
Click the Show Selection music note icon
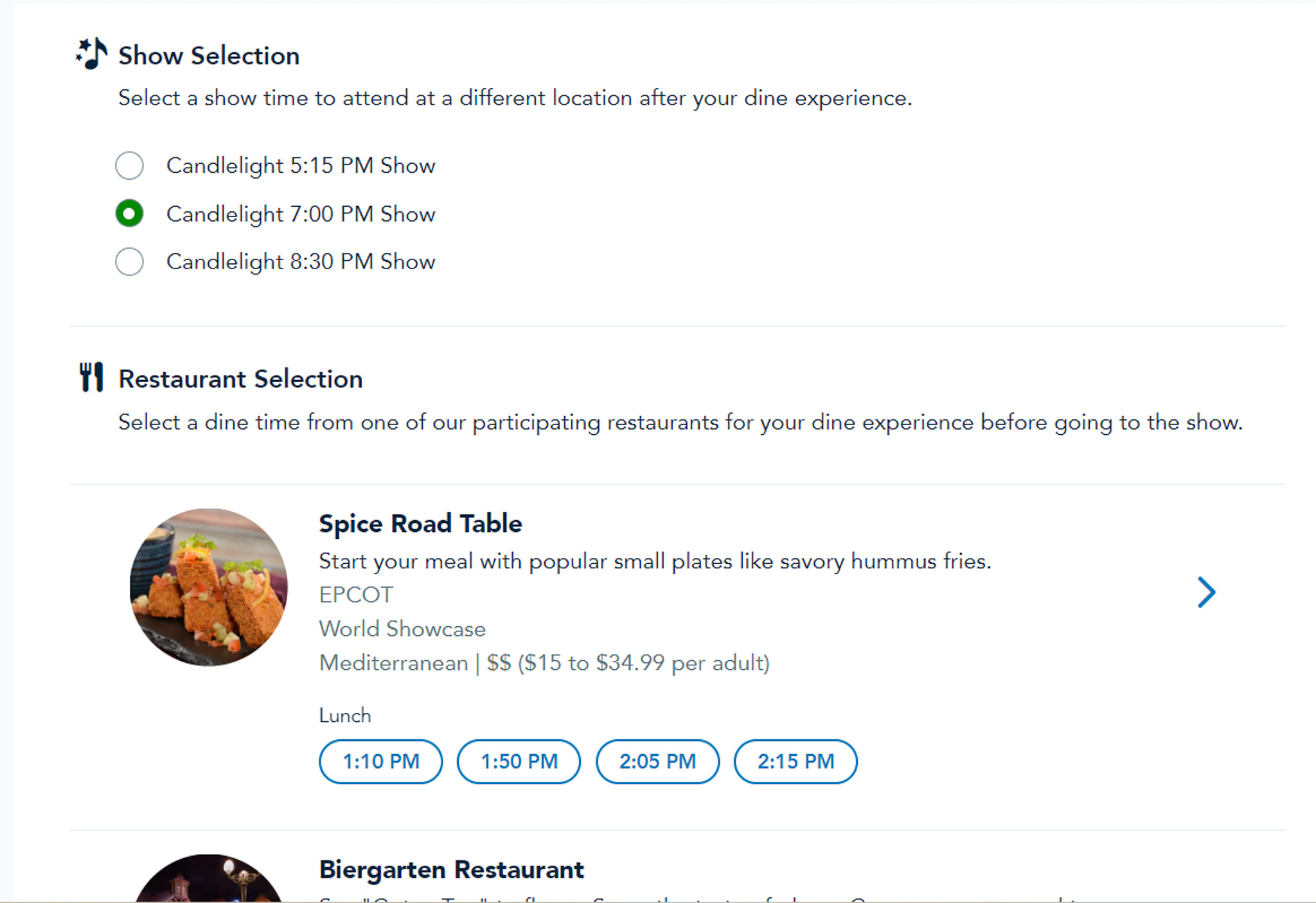(x=92, y=54)
